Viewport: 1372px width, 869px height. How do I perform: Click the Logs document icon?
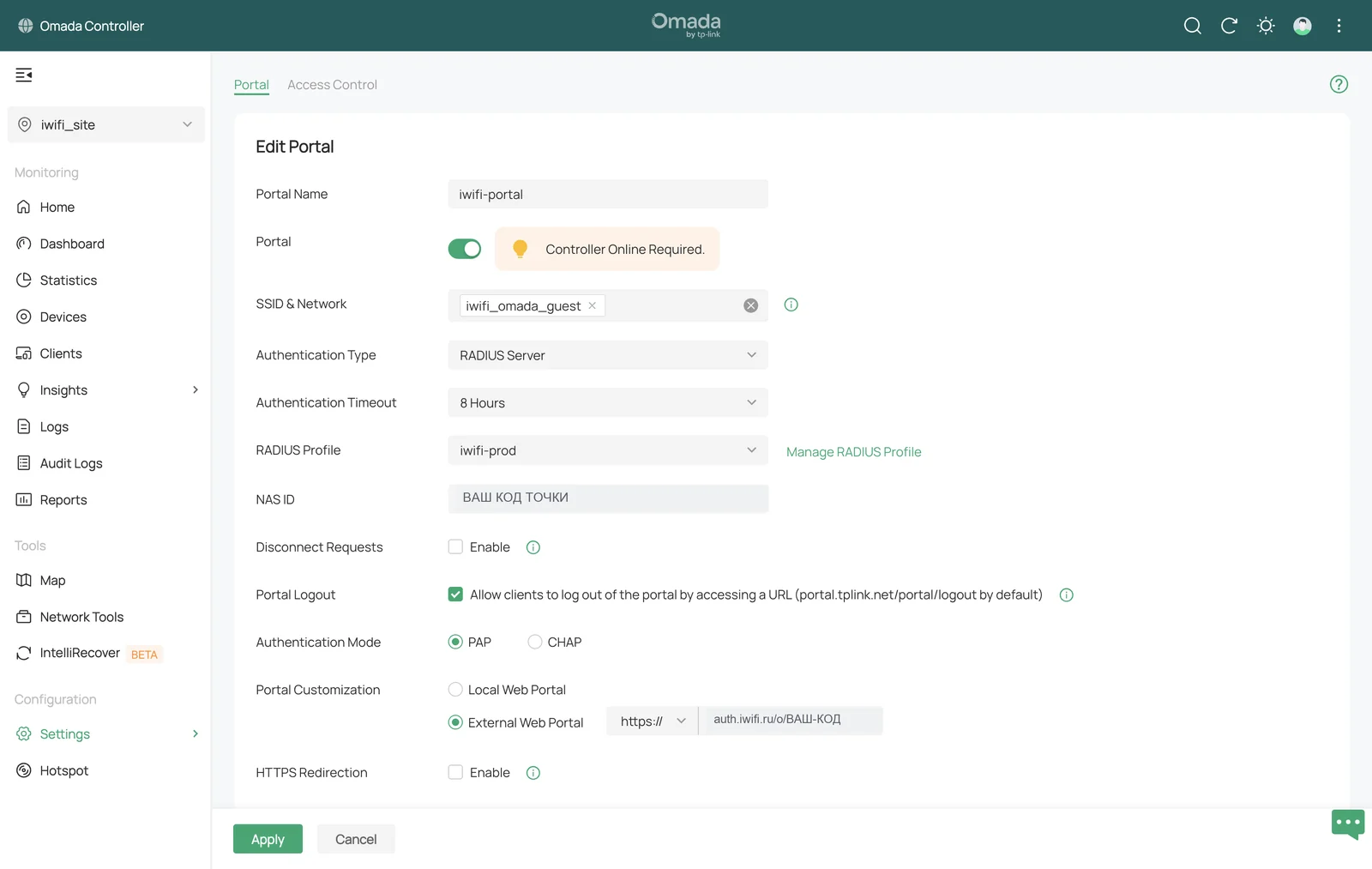[x=24, y=426]
